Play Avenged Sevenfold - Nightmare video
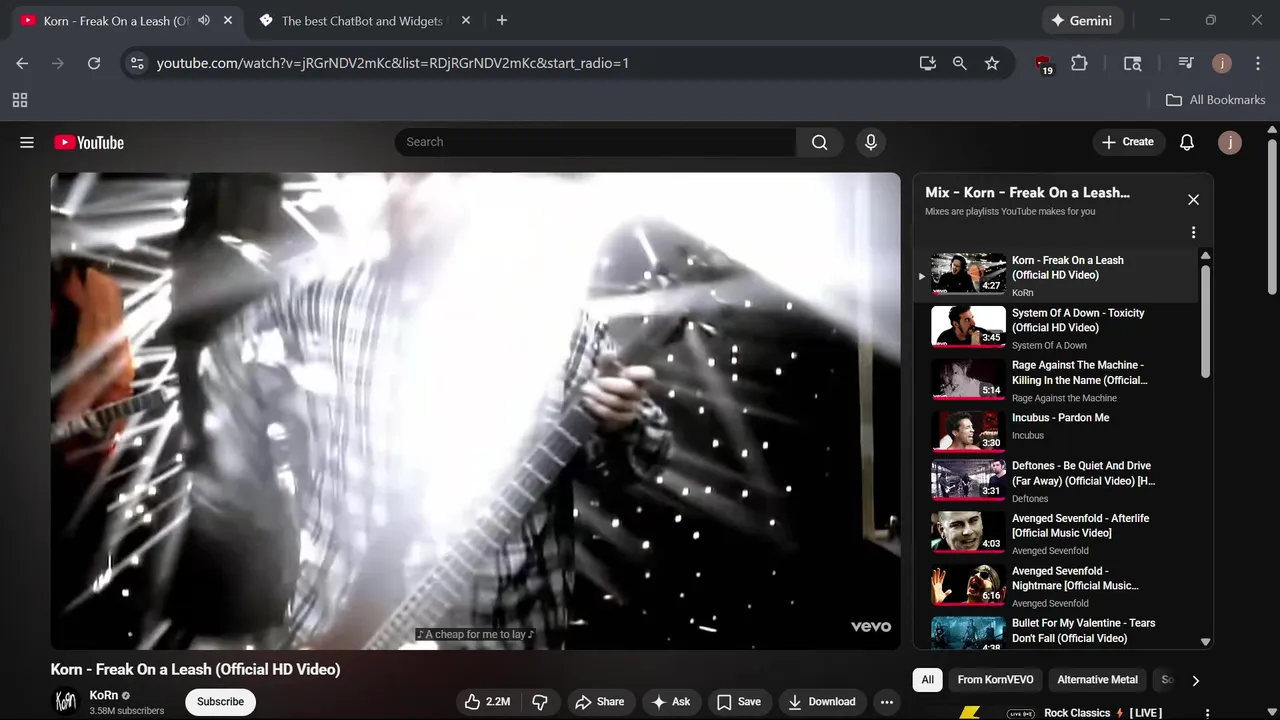Screen dimensions: 1280x720 (1055, 586)
